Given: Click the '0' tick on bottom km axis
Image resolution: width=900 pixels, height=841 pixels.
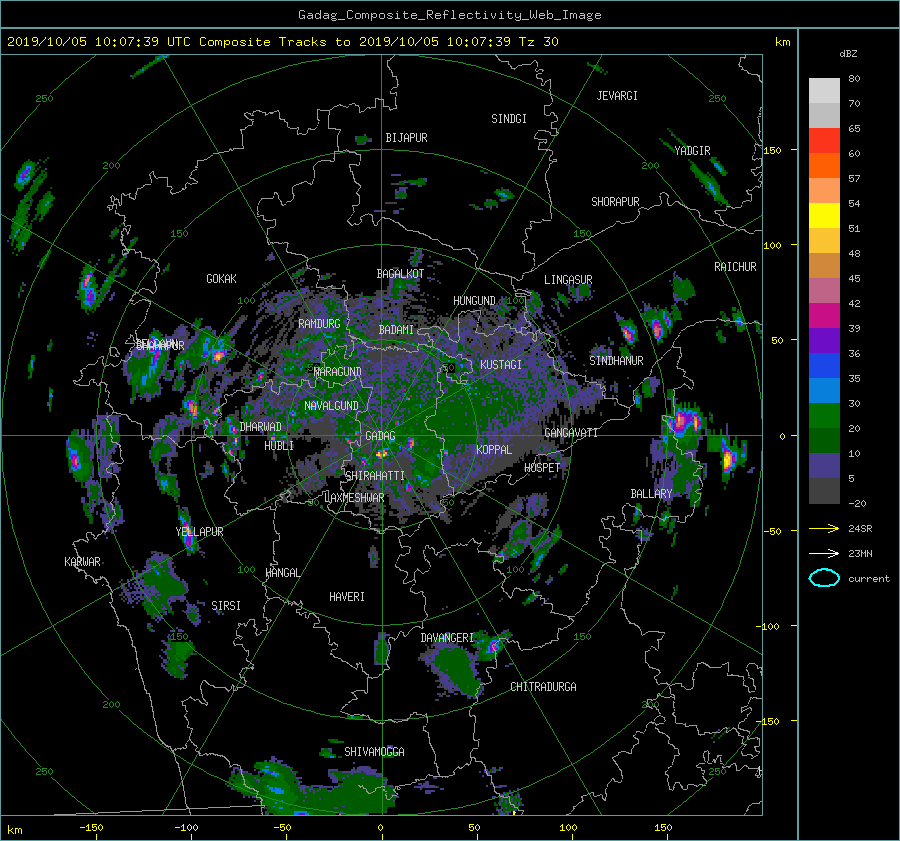Looking at the screenshot, I should pyautogui.click(x=380, y=828).
